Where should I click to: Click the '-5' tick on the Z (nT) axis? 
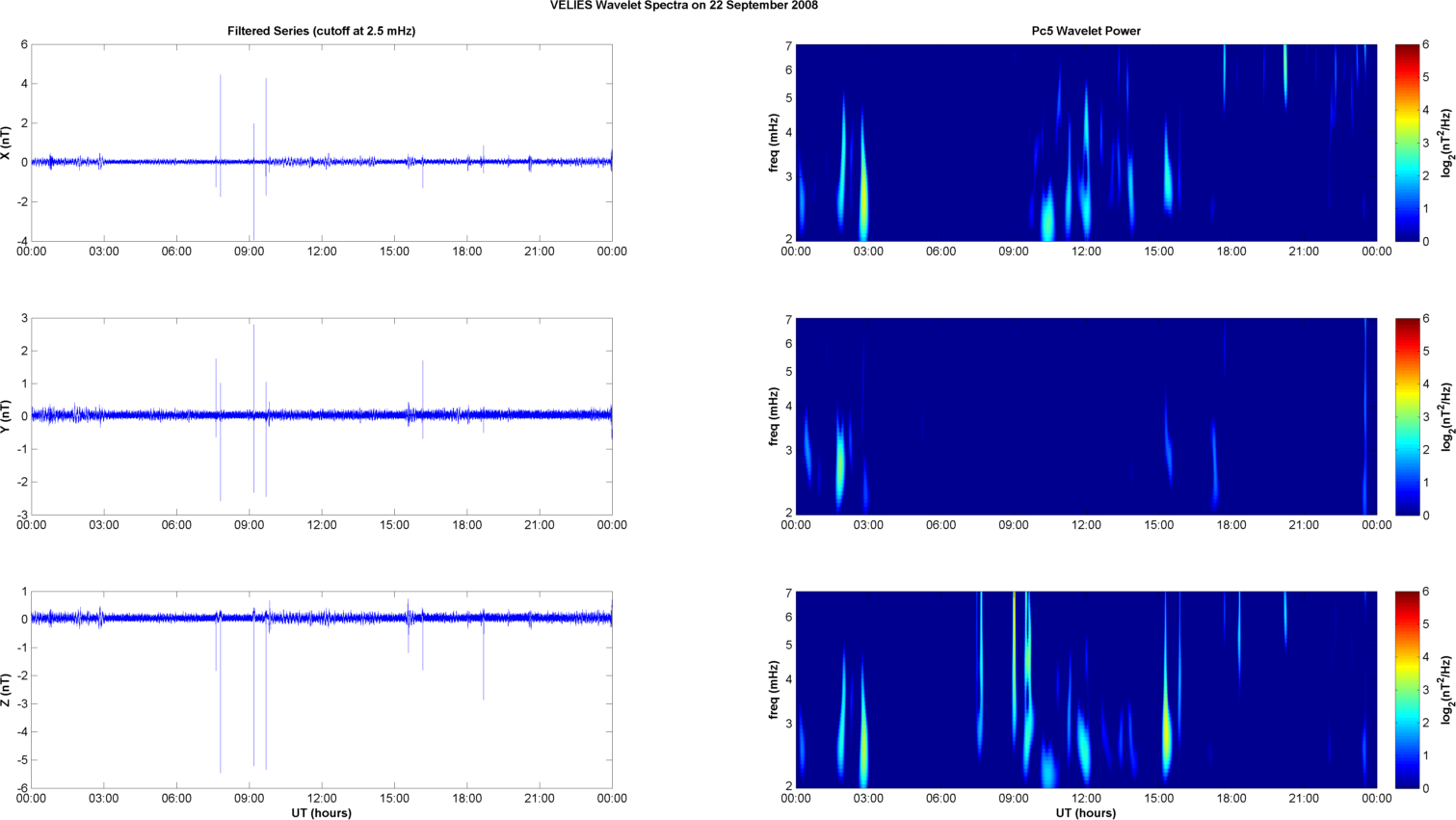(x=21, y=760)
